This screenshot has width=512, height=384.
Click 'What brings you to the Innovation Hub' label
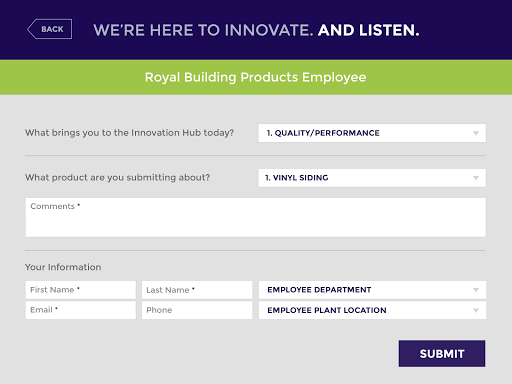click(x=129, y=133)
